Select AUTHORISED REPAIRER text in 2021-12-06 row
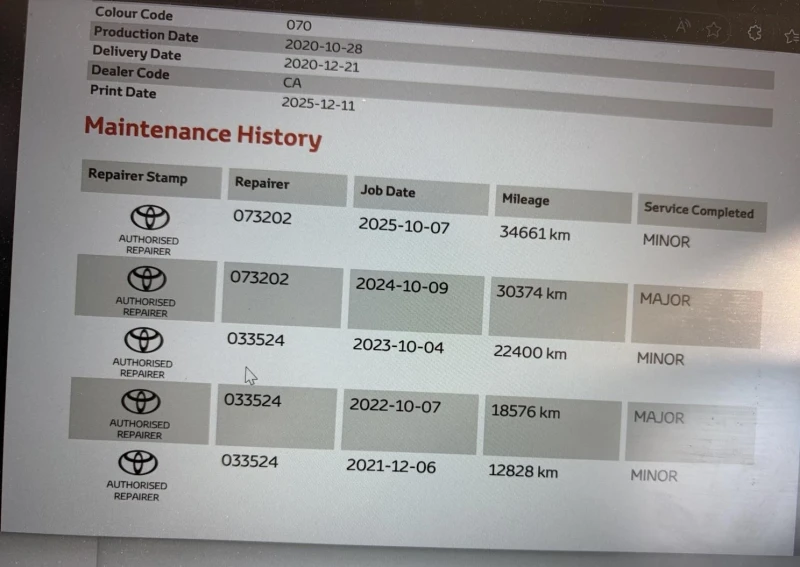This screenshot has width=800, height=567. [x=136, y=491]
